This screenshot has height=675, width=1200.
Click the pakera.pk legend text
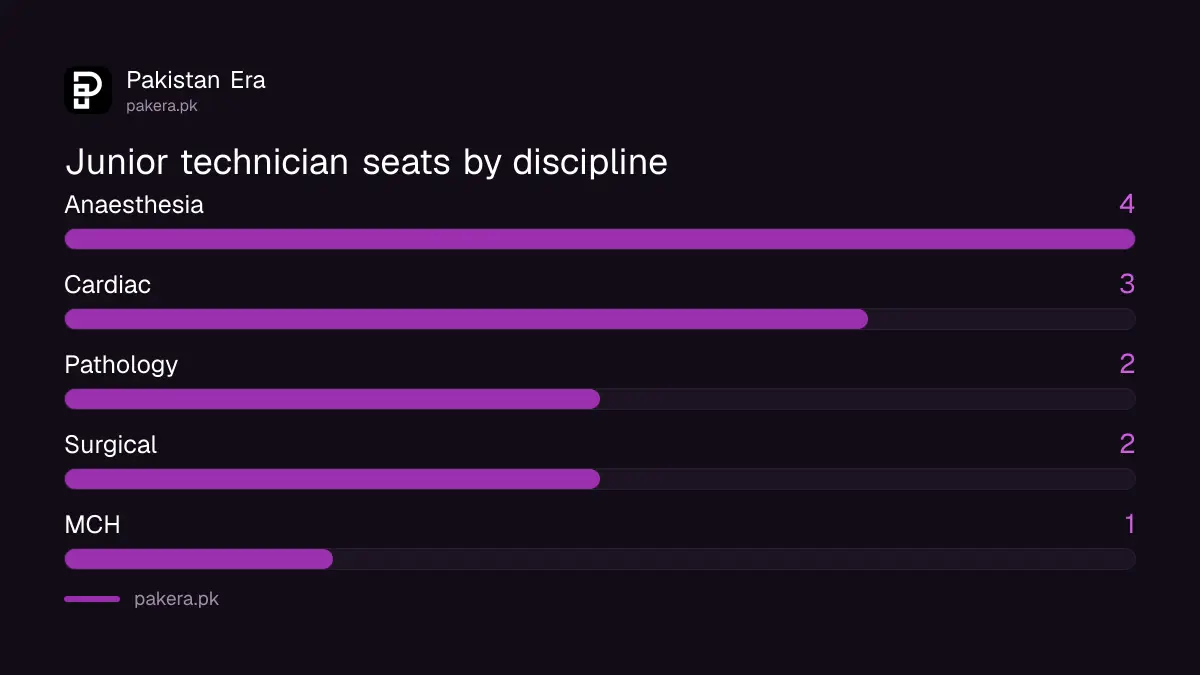tap(176, 599)
